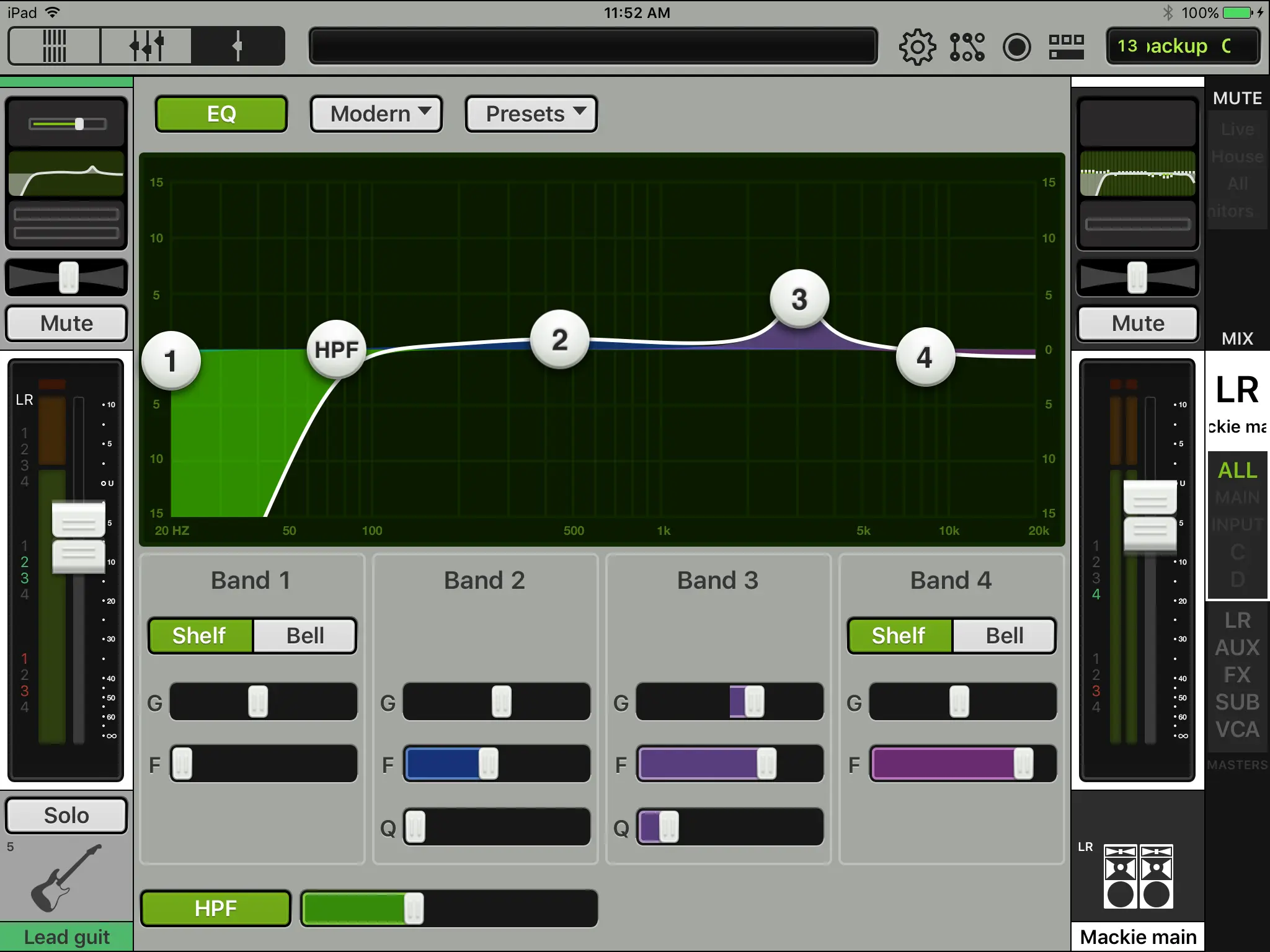
Task: Open the Modern EQ type dropdown
Action: 376,114
